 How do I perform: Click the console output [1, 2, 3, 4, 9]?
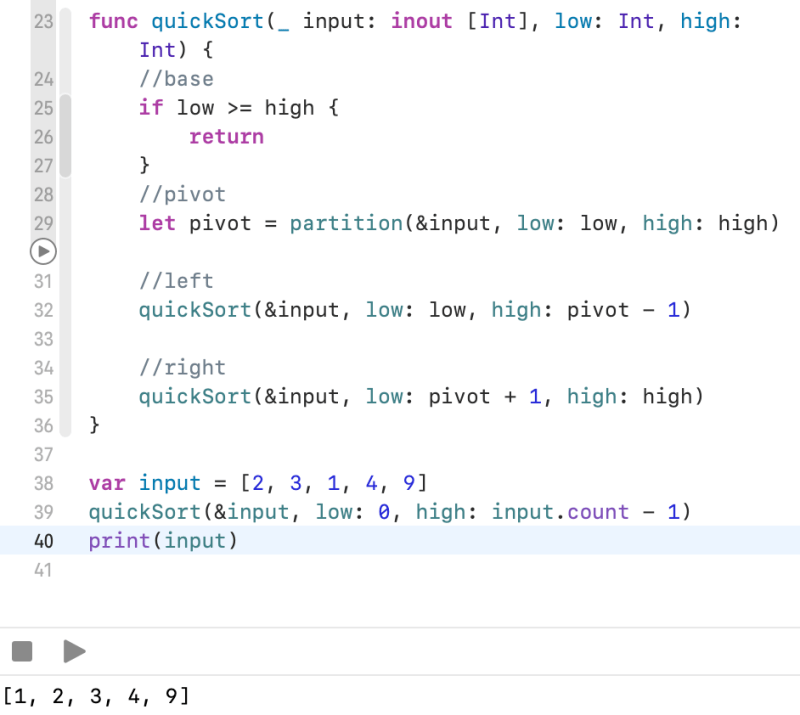click(95, 695)
